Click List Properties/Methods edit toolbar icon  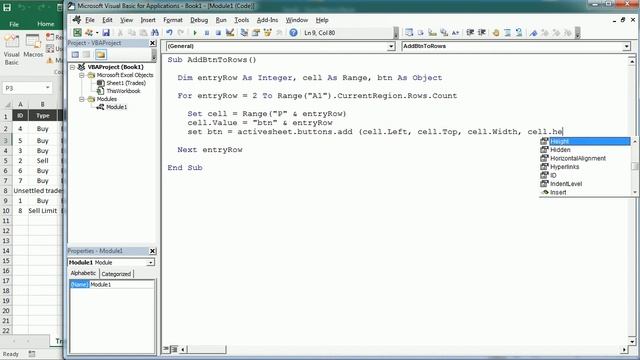click(409, 33)
